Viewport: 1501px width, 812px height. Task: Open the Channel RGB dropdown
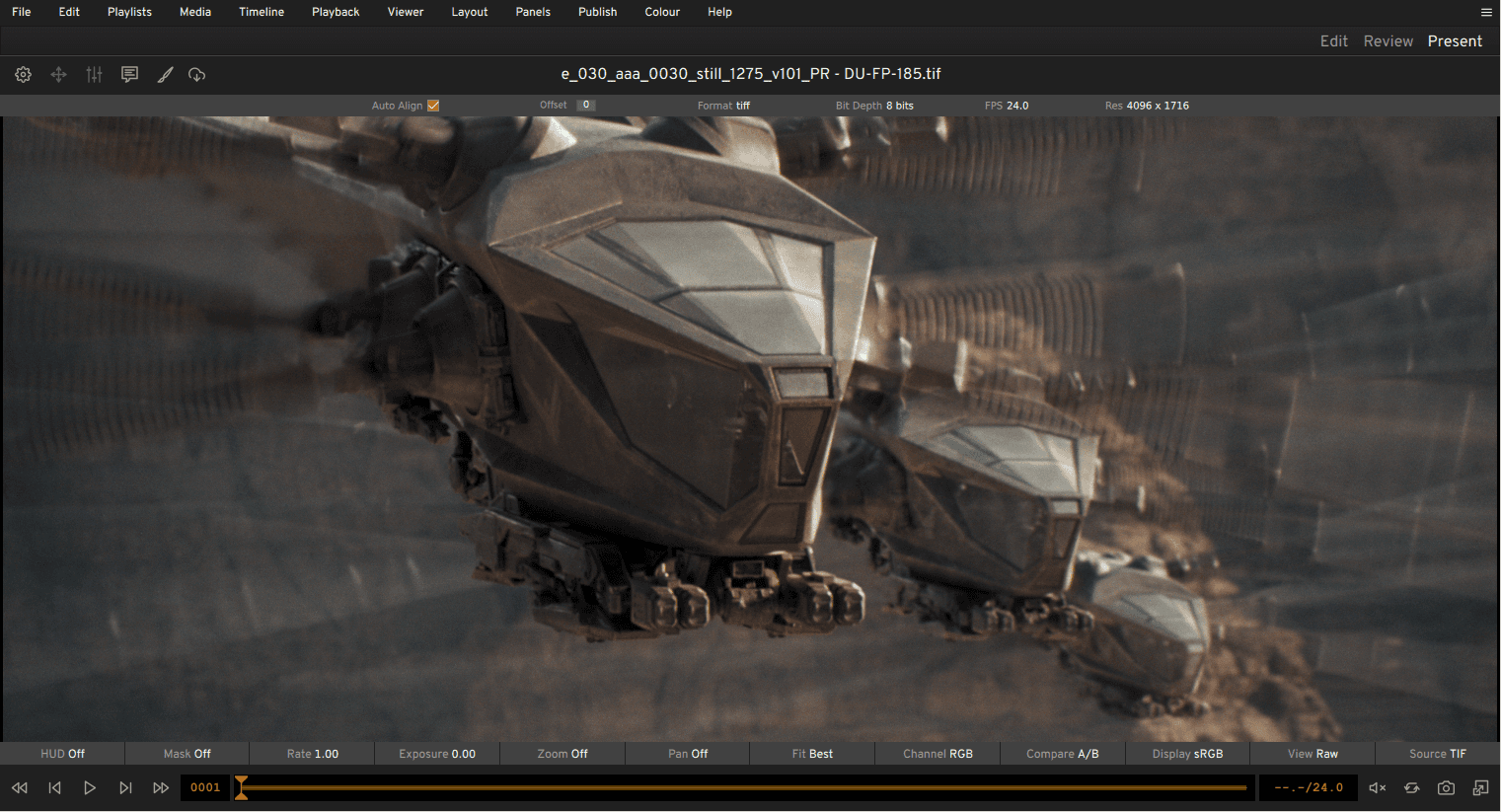[x=938, y=754]
